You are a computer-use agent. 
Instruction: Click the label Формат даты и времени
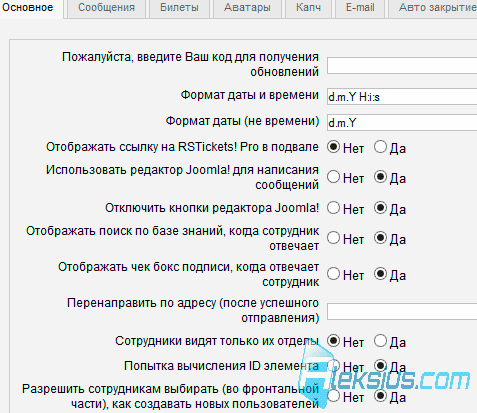pos(250,95)
